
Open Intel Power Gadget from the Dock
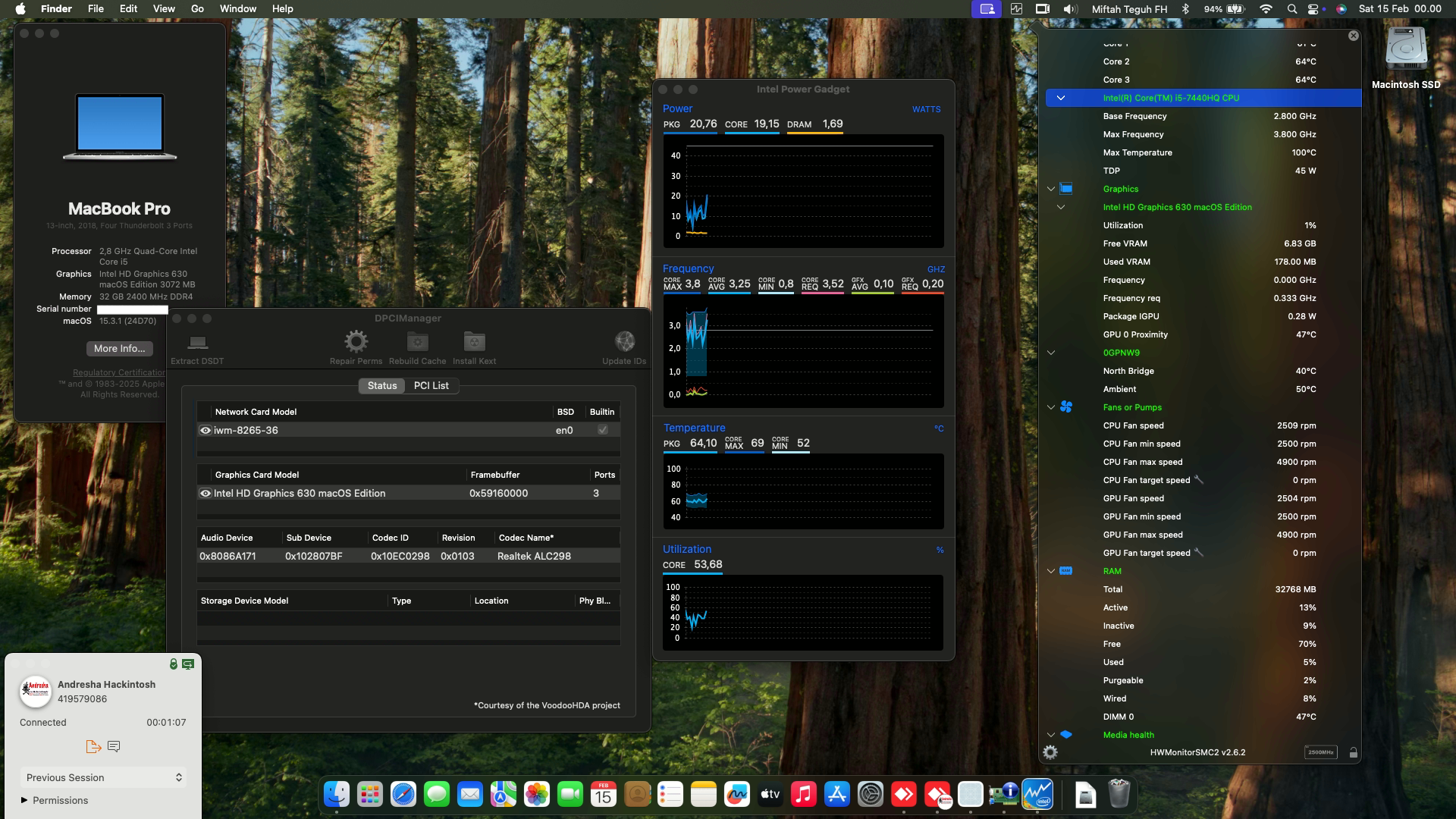click(1039, 795)
